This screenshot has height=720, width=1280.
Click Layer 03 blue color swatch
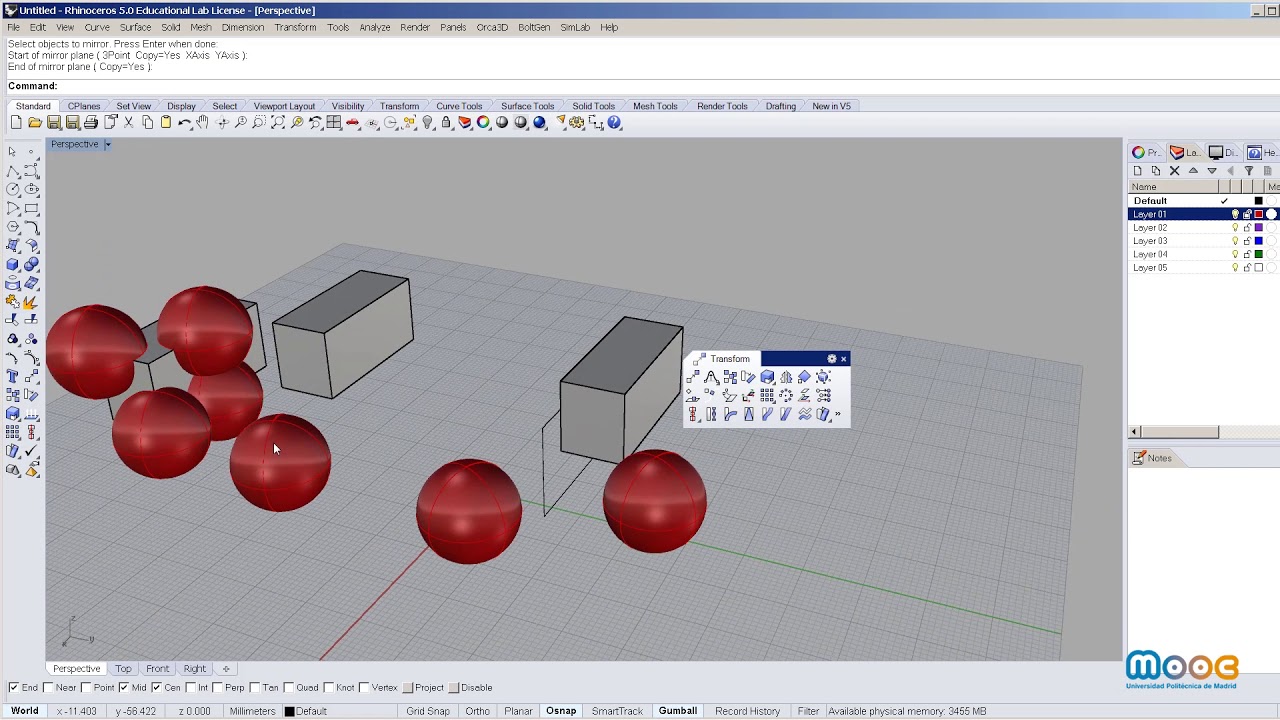point(1259,241)
